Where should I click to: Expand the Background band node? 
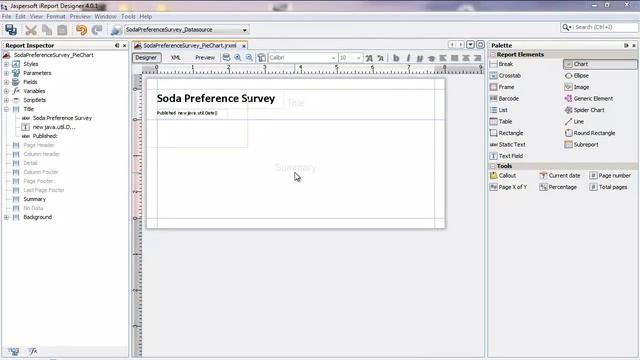pyautogui.click(x=7, y=217)
